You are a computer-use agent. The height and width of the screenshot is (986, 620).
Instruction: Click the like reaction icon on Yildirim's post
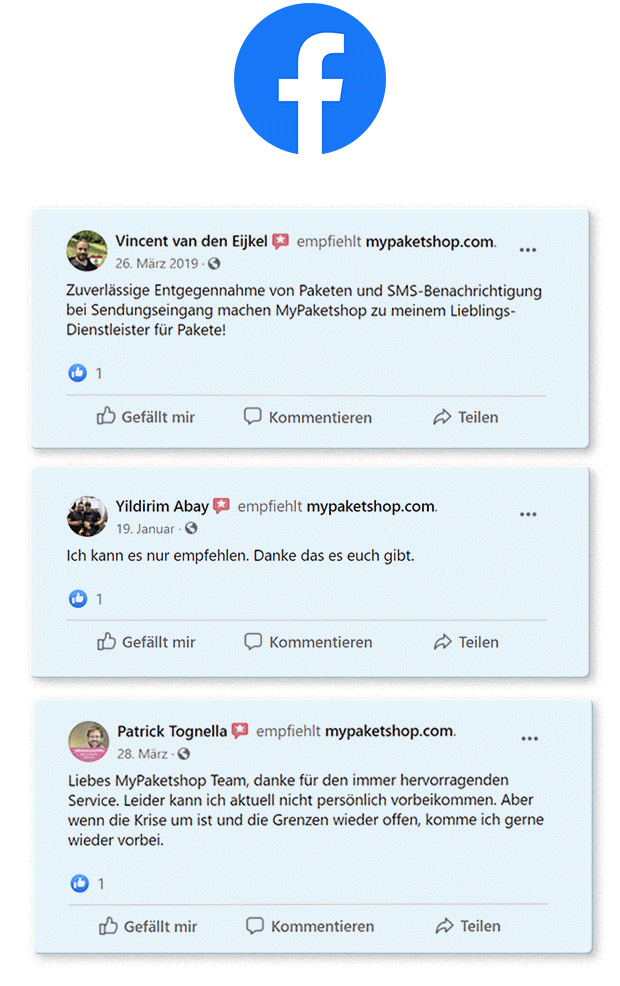pos(78,599)
